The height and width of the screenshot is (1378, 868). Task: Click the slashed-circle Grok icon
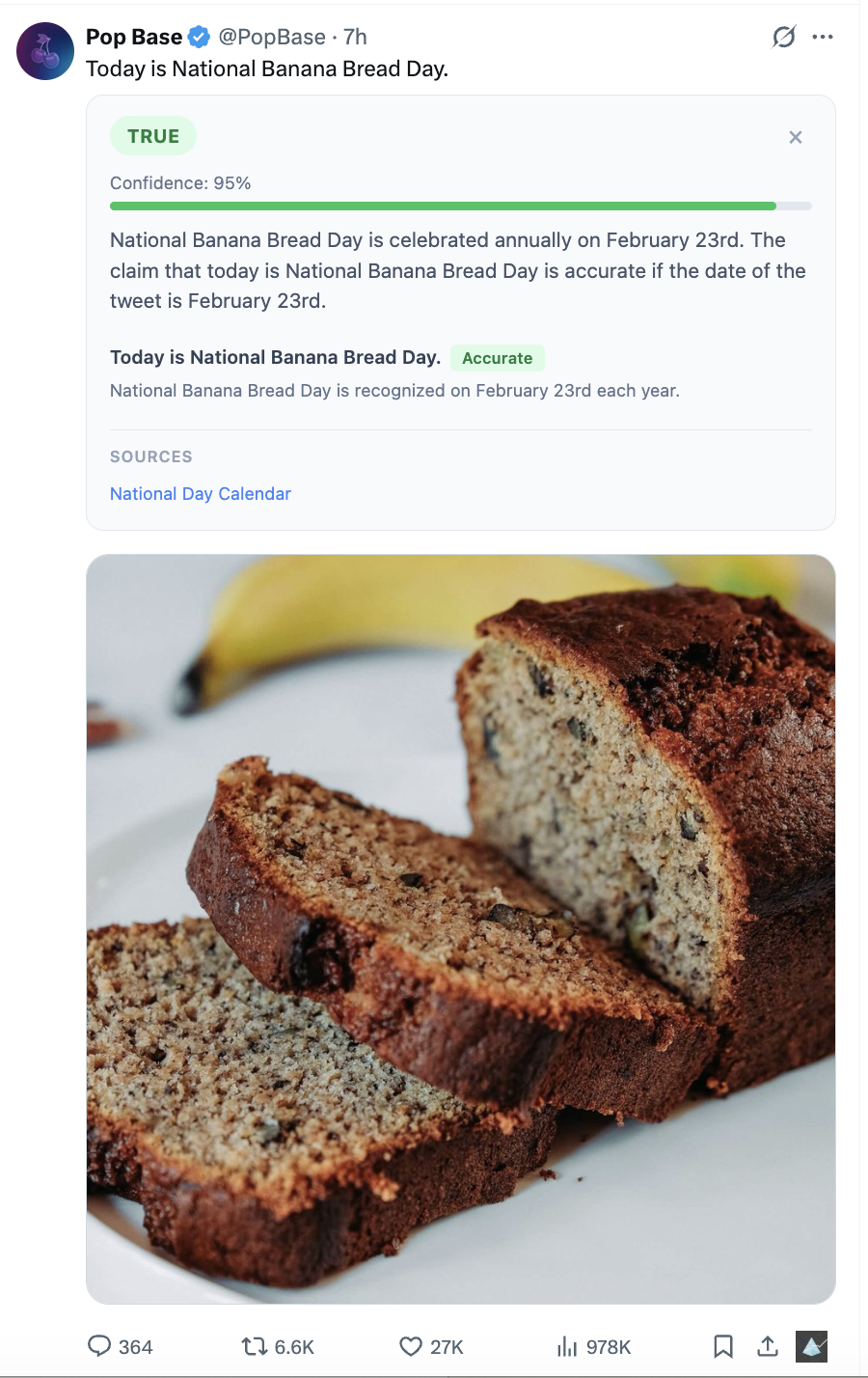[x=784, y=36]
